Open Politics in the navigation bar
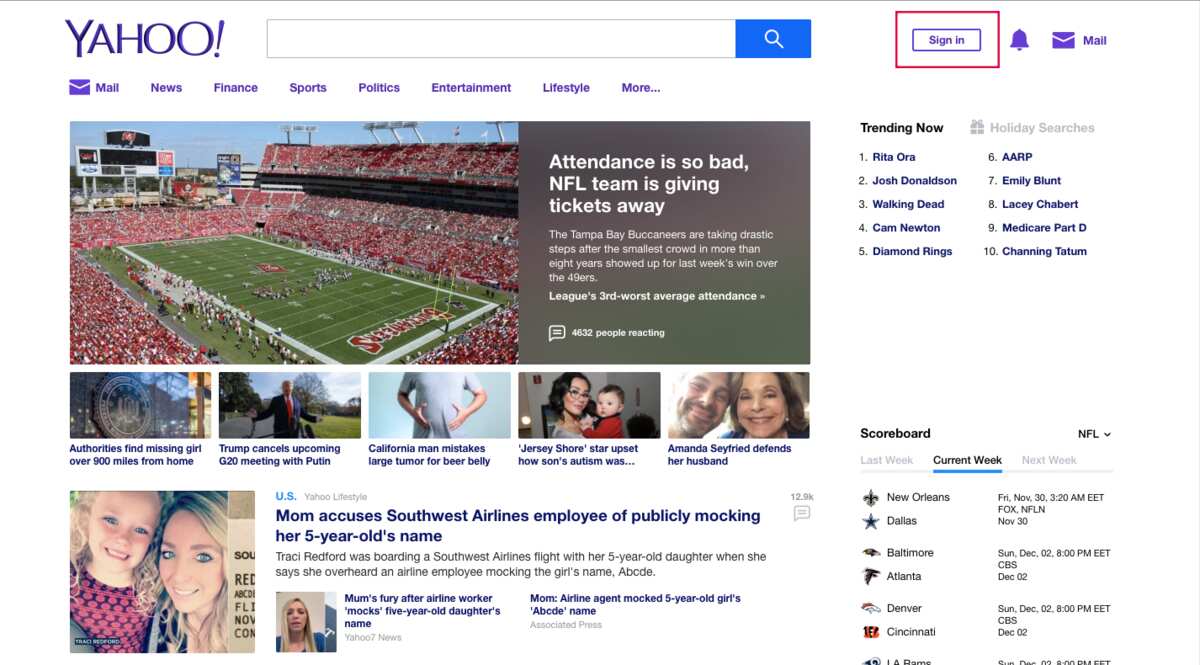1200x665 pixels. coord(379,88)
